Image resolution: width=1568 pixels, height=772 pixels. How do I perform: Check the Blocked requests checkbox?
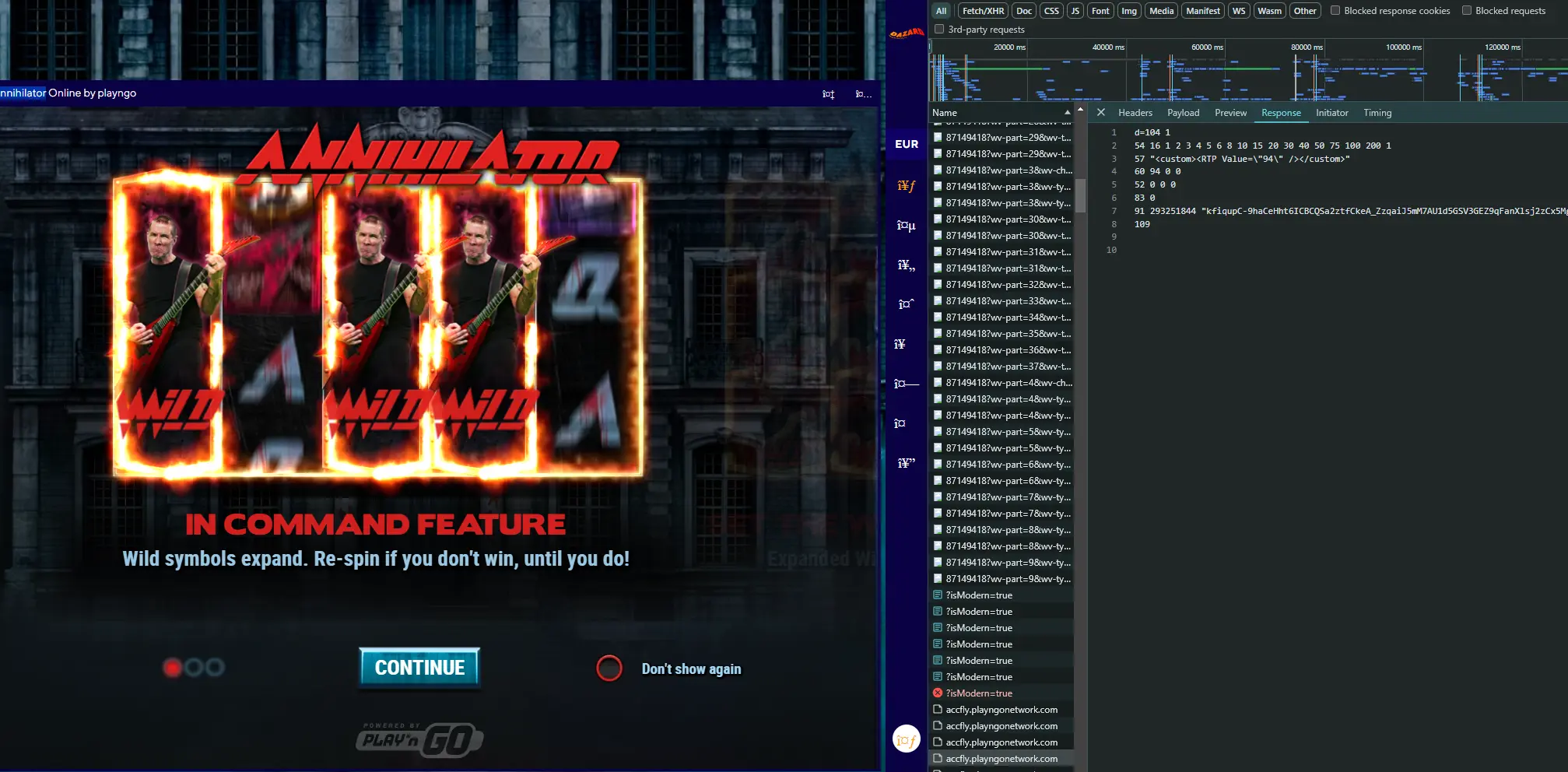(x=1467, y=10)
